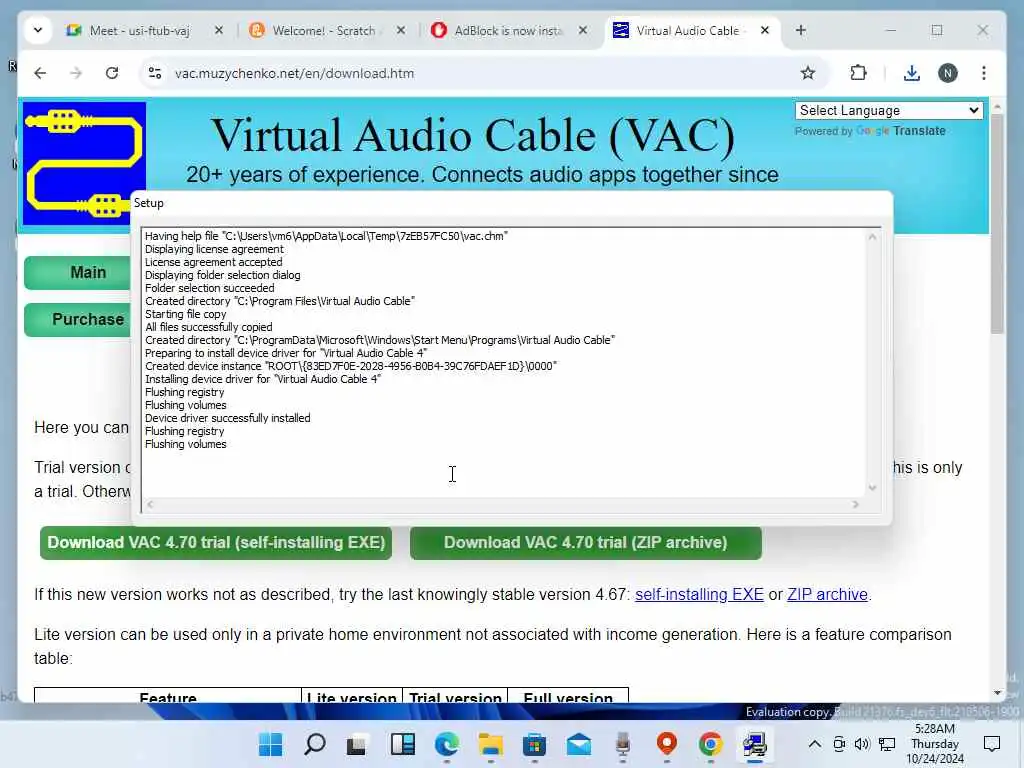Select the Virtual Audio Cable tab

687,31
